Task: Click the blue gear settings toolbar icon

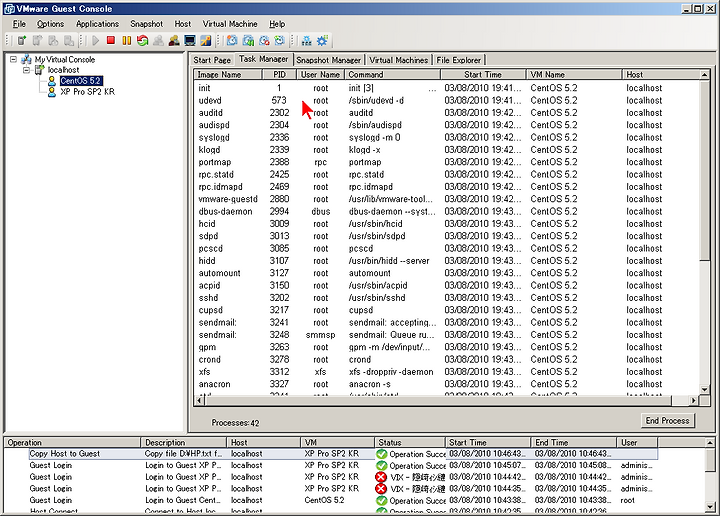Action: click(322, 40)
